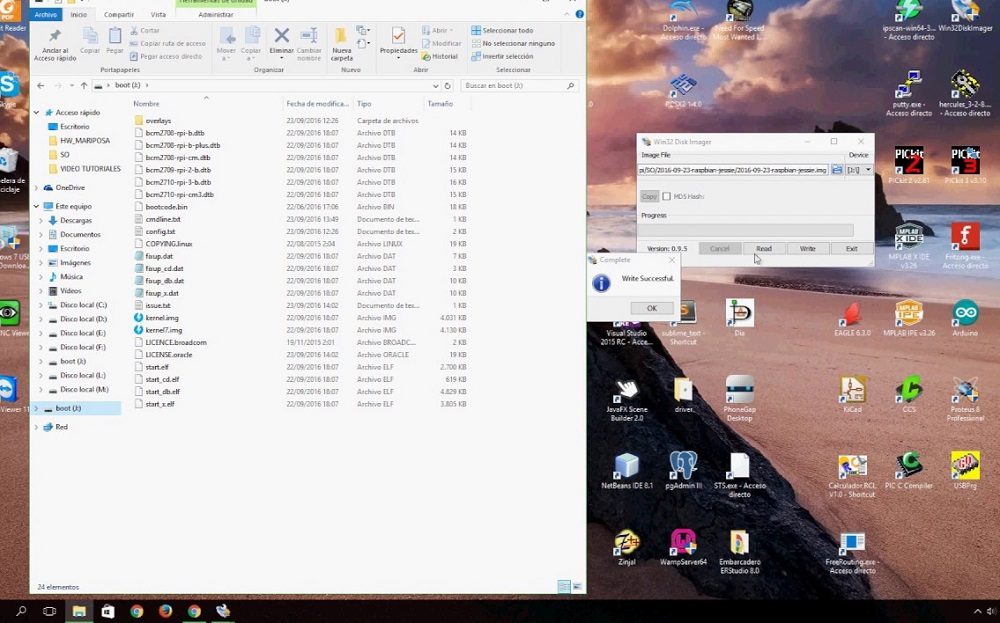The width and height of the screenshot is (1000, 623).
Task: Click Seleccionar todo in the ribbon
Action: point(502,31)
